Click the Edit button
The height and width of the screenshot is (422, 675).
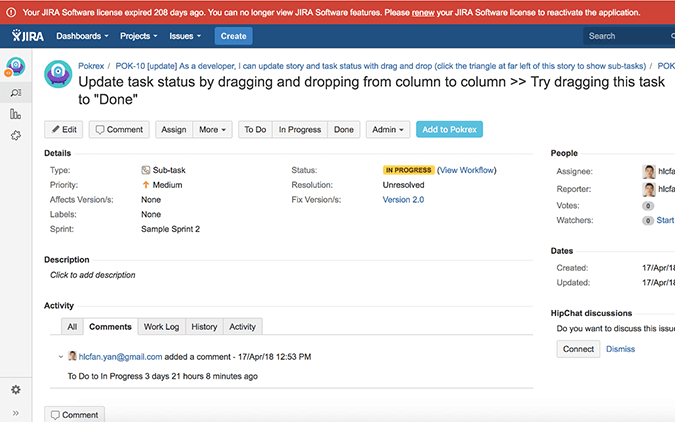point(64,130)
